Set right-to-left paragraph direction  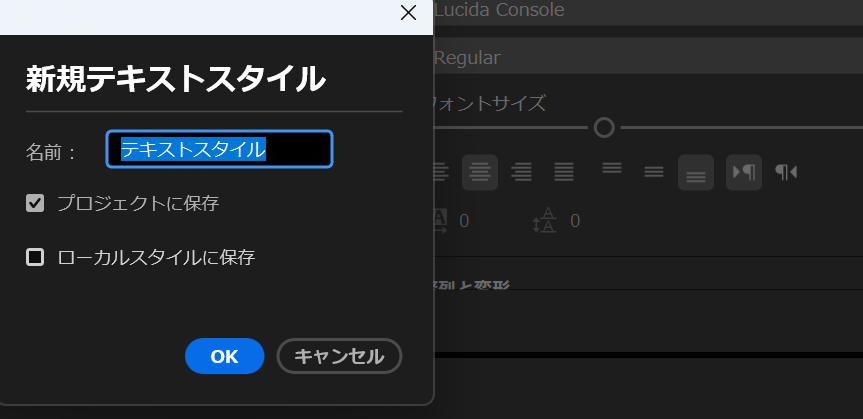[786, 172]
